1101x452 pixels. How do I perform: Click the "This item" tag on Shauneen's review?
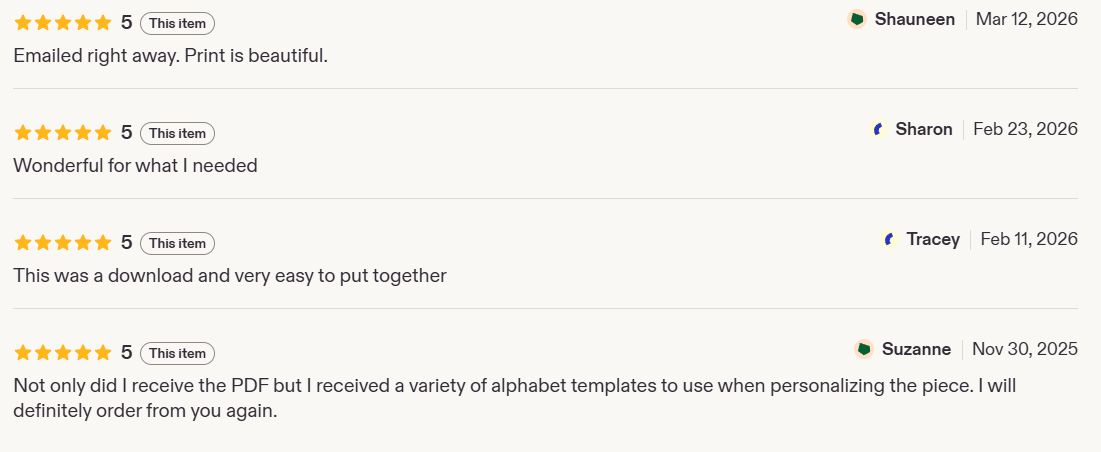click(x=177, y=23)
